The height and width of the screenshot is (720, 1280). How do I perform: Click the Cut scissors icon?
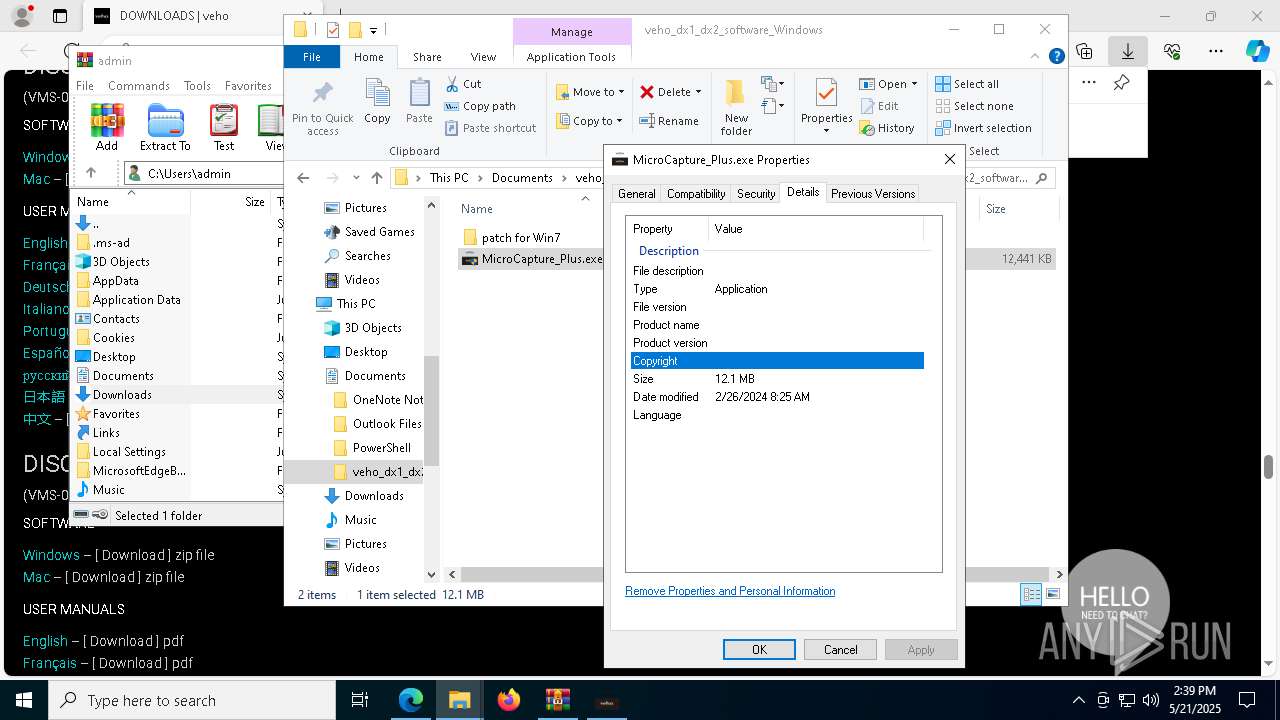(x=452, y=84)
